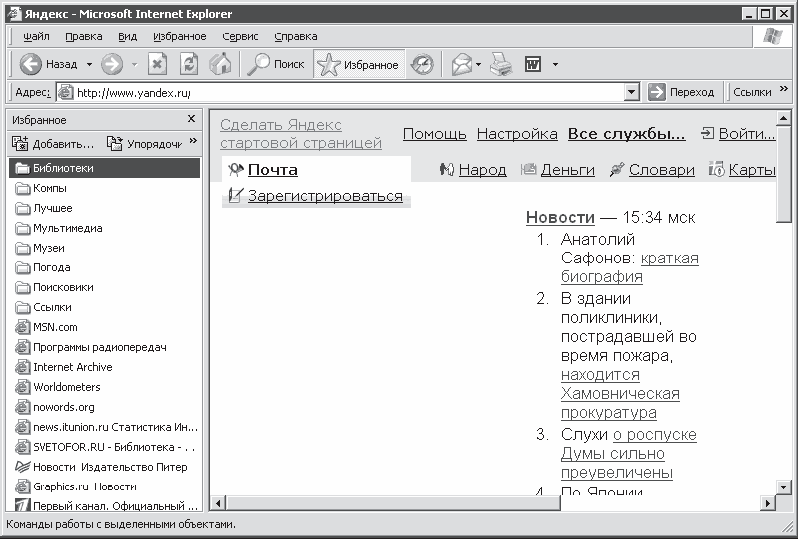Screen dimensions: 798x539
Task: Expand the Back button history dropdown arrow
Action: tap(89, 64)
